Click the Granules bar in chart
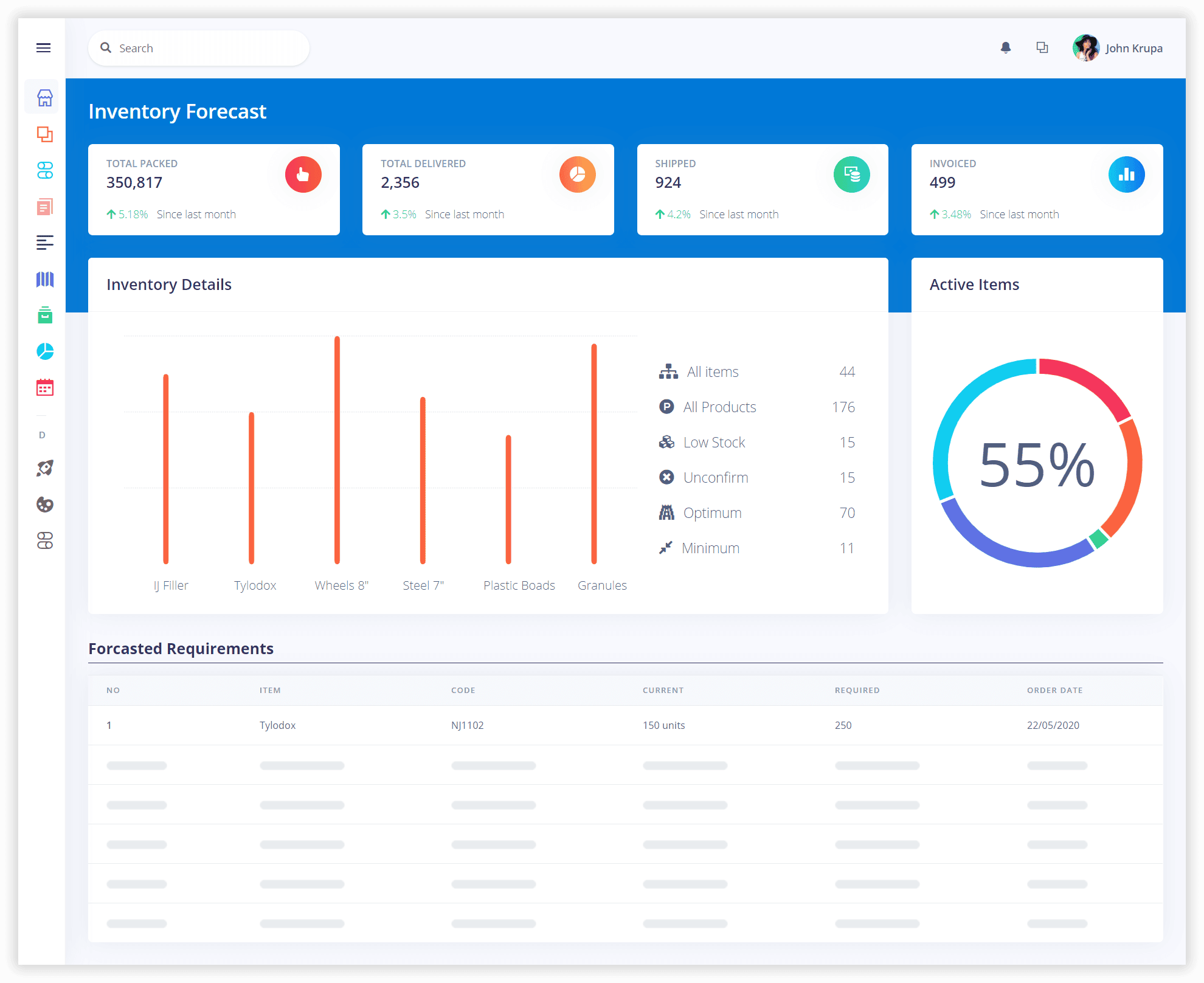 pyautogui.click(x=594, y=454)
